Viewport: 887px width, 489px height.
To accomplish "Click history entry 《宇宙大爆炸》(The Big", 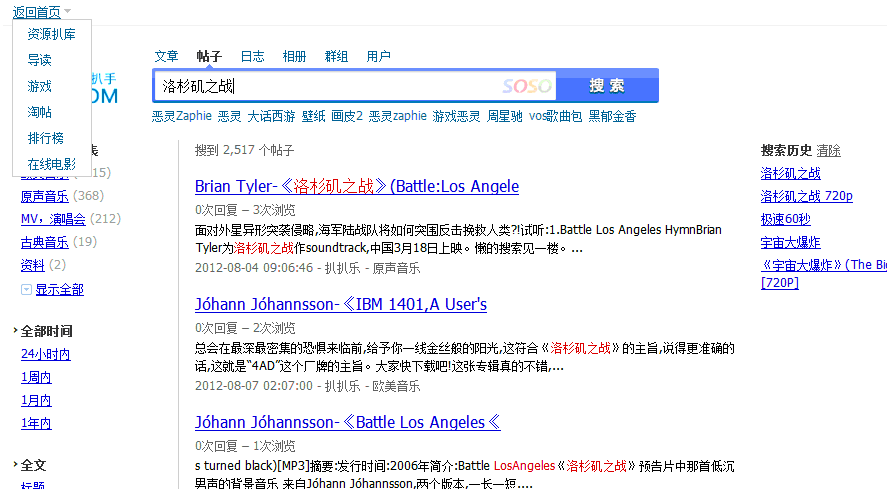I will [x=824, y=265].
